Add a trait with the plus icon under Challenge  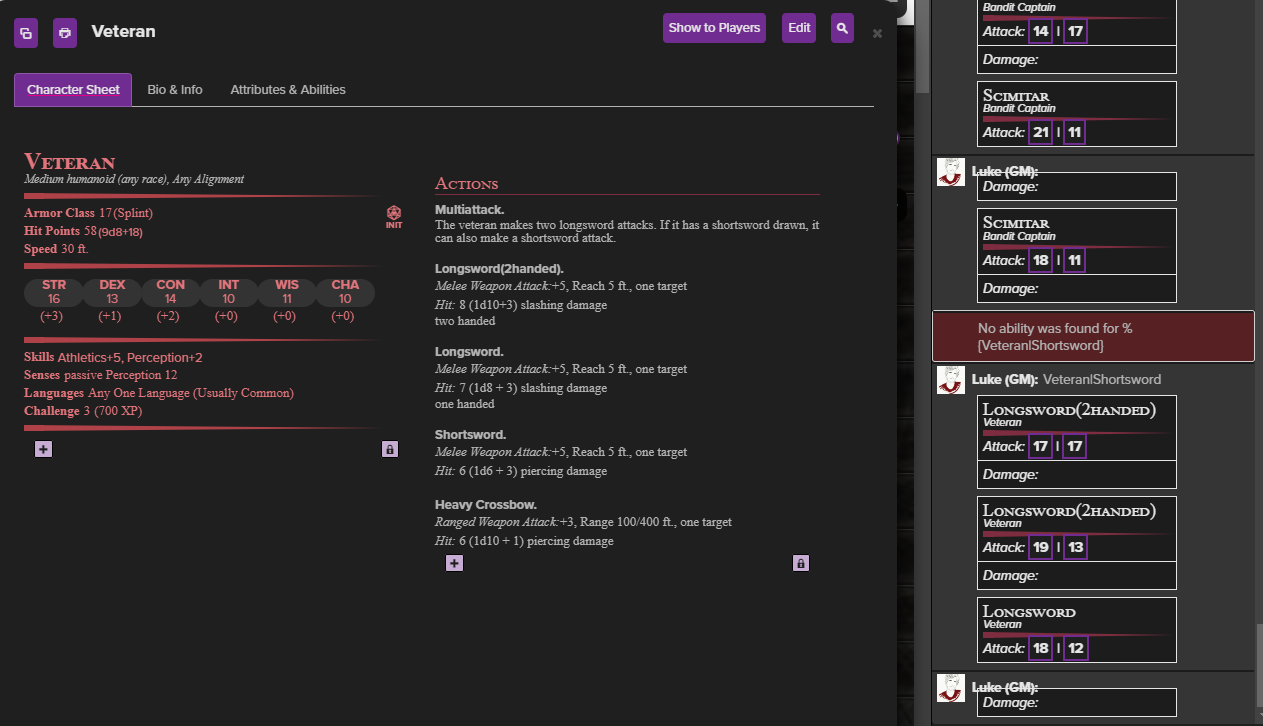click(x=43, y=449)
